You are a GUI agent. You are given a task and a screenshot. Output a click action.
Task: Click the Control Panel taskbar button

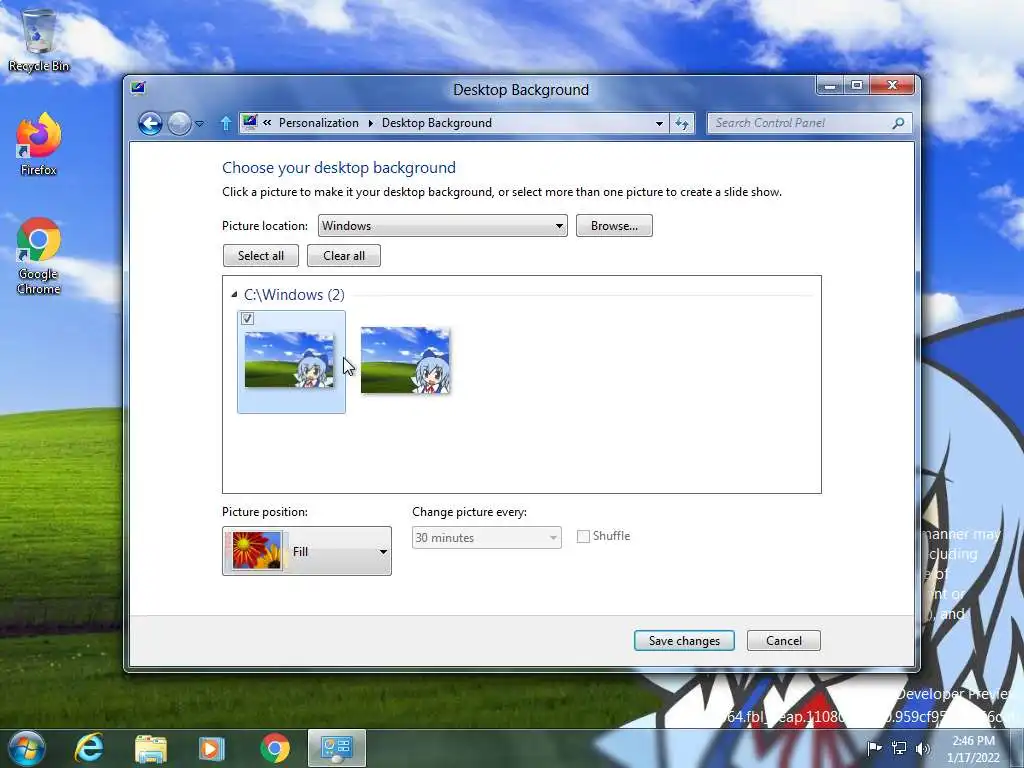(337, 748)
